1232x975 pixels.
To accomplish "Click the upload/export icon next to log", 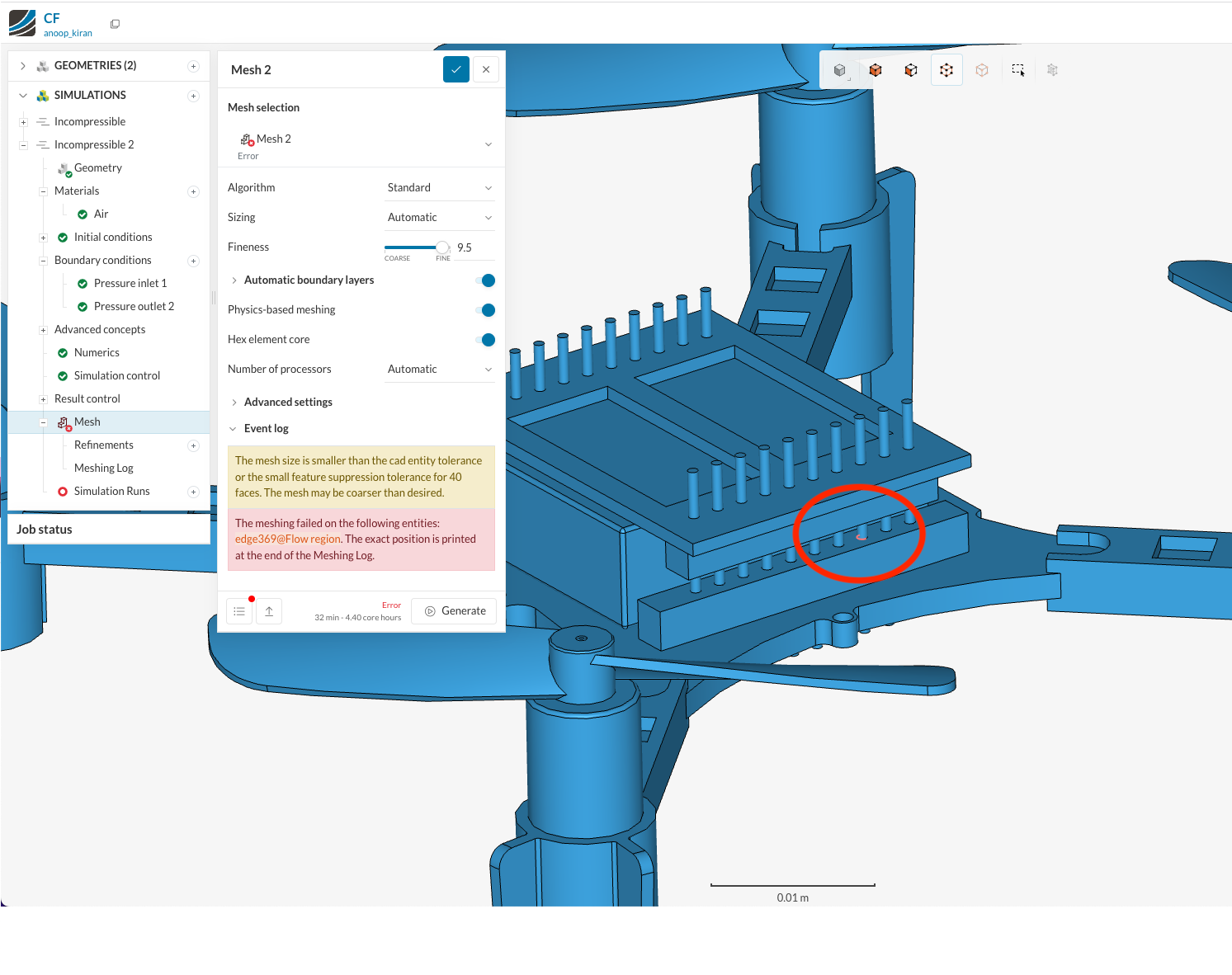I will pyautogui.click(x=269, y=610).
